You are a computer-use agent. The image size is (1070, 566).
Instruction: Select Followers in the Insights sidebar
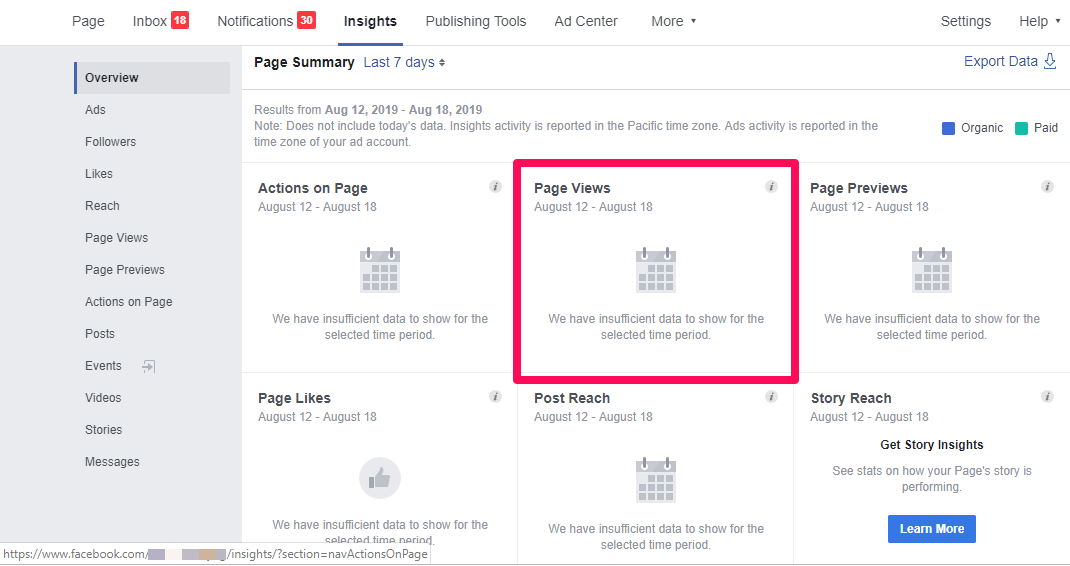click(x=110, y=142)
